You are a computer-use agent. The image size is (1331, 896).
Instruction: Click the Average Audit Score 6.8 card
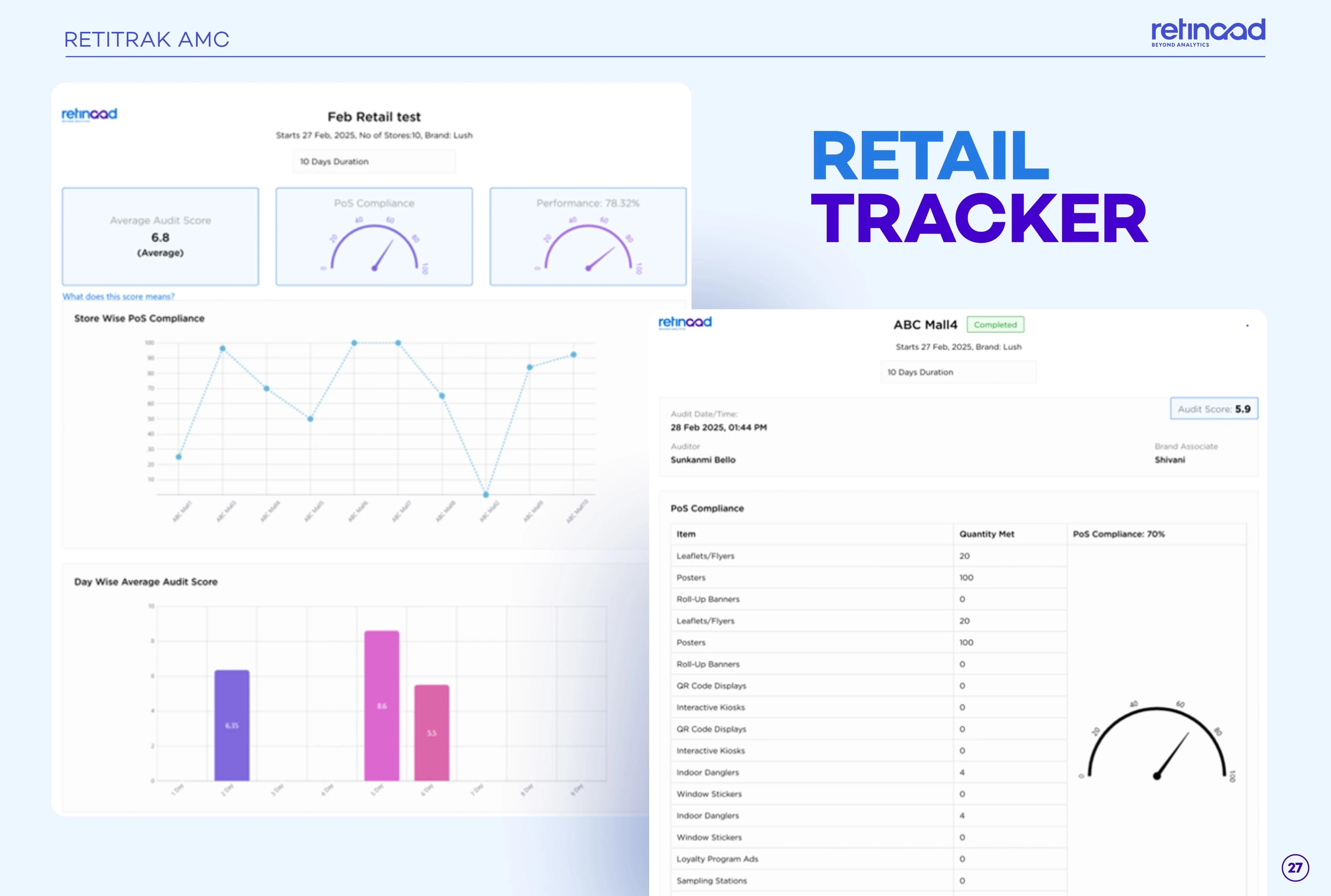click(160, 237)
